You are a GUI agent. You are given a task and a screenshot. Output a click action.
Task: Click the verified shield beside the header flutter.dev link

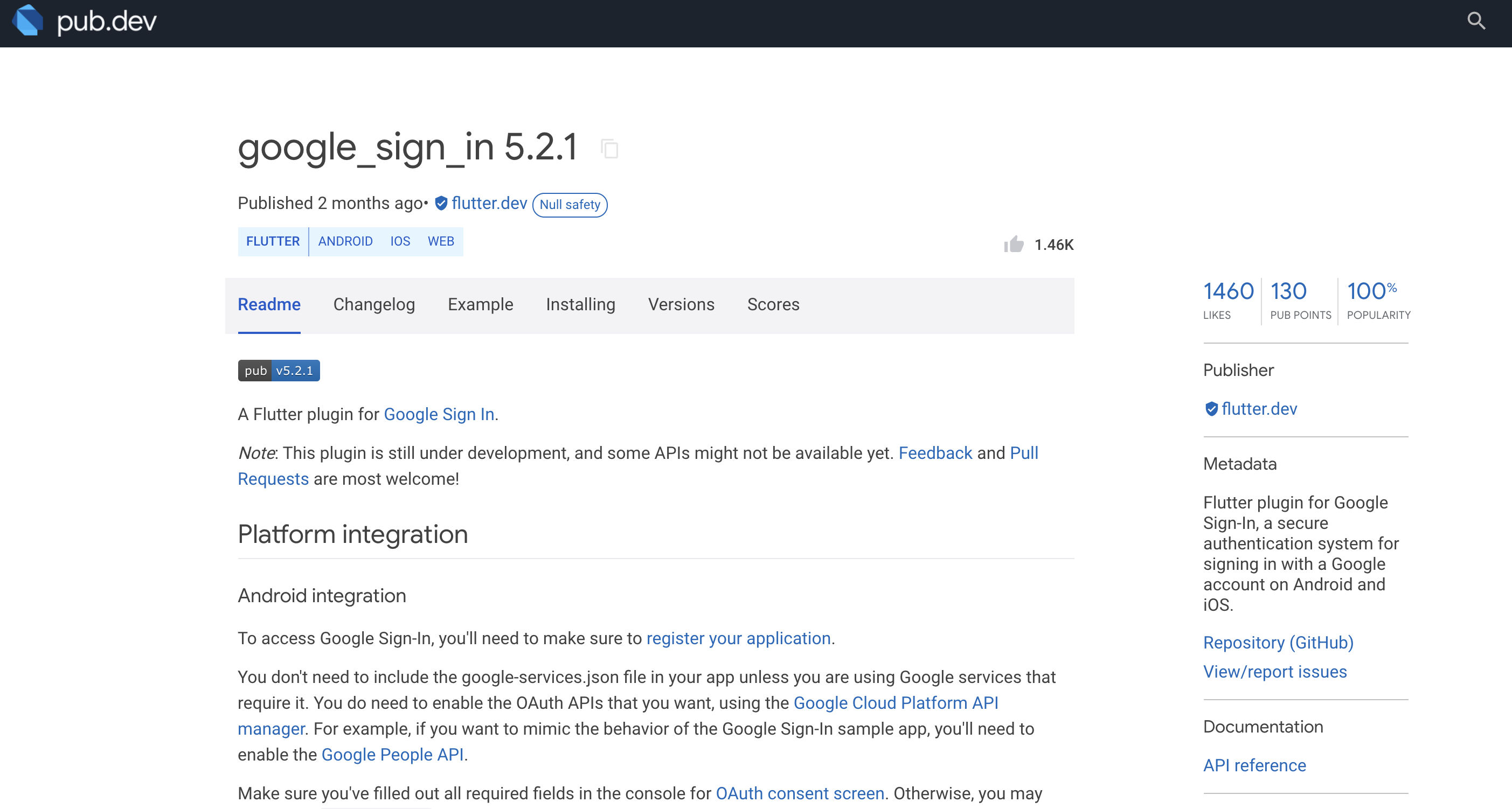441,204
